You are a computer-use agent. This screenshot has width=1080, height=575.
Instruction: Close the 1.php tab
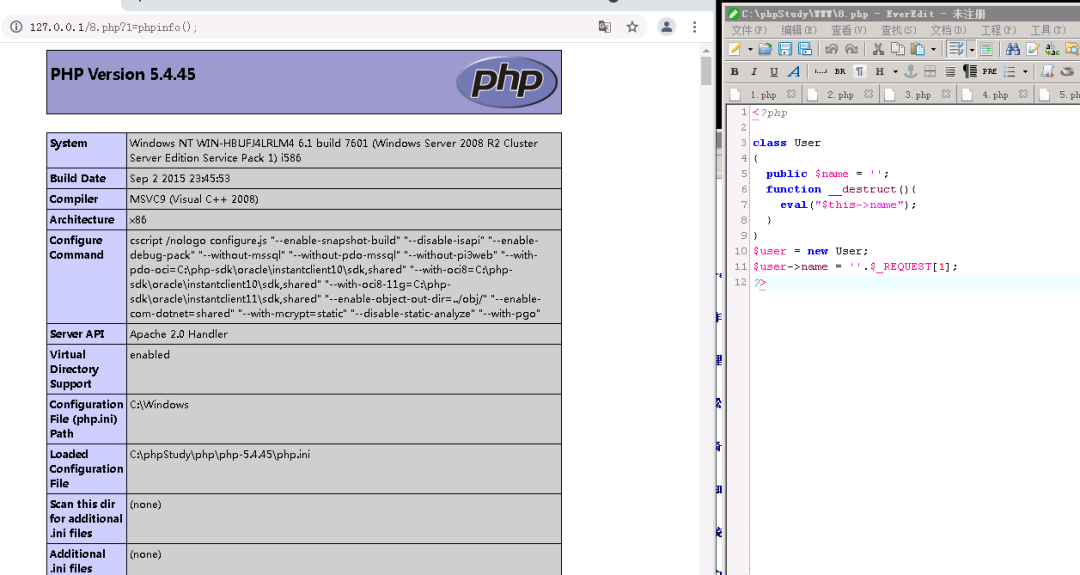791,94
